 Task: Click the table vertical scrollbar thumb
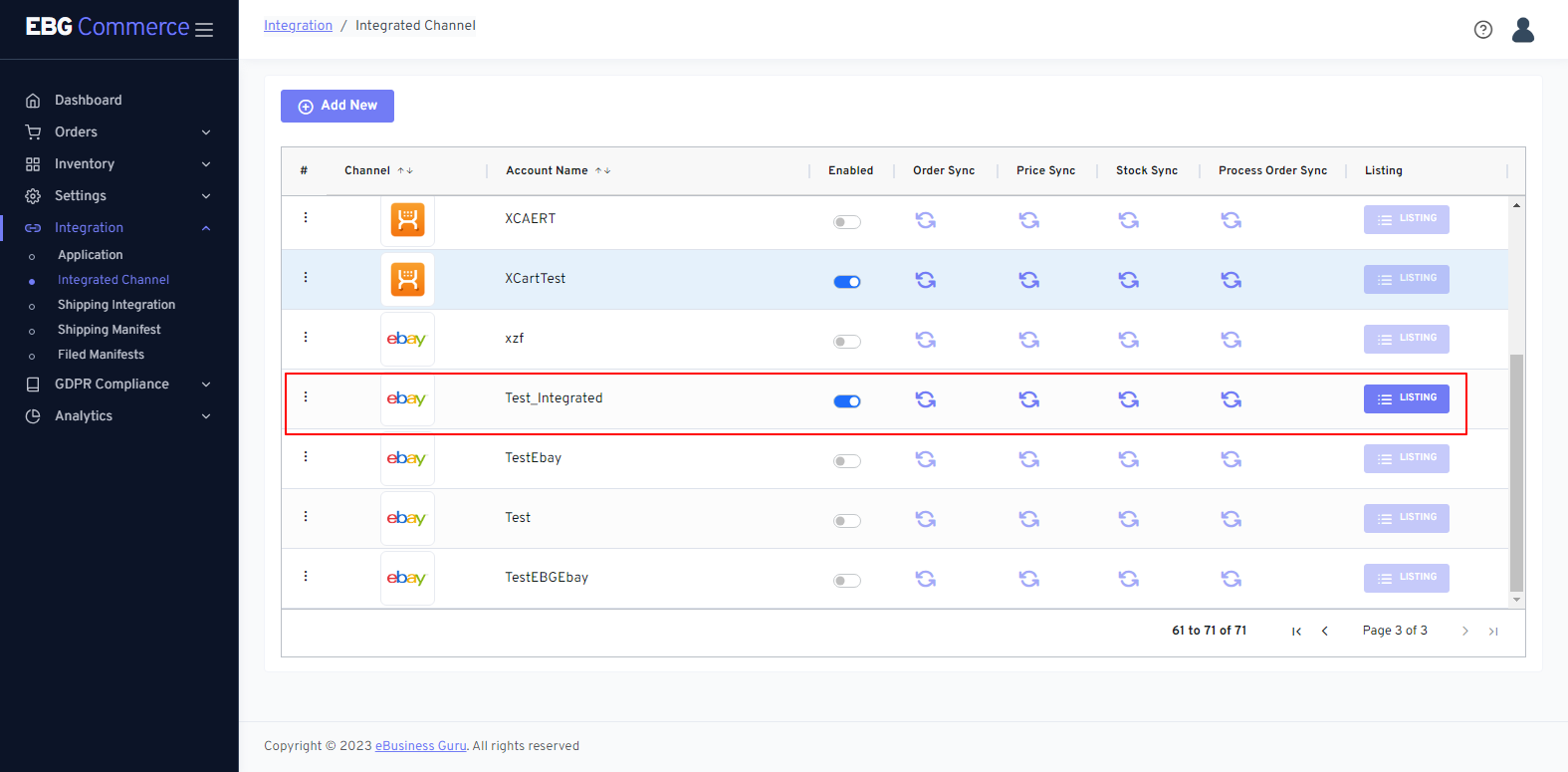point(1516,472)
